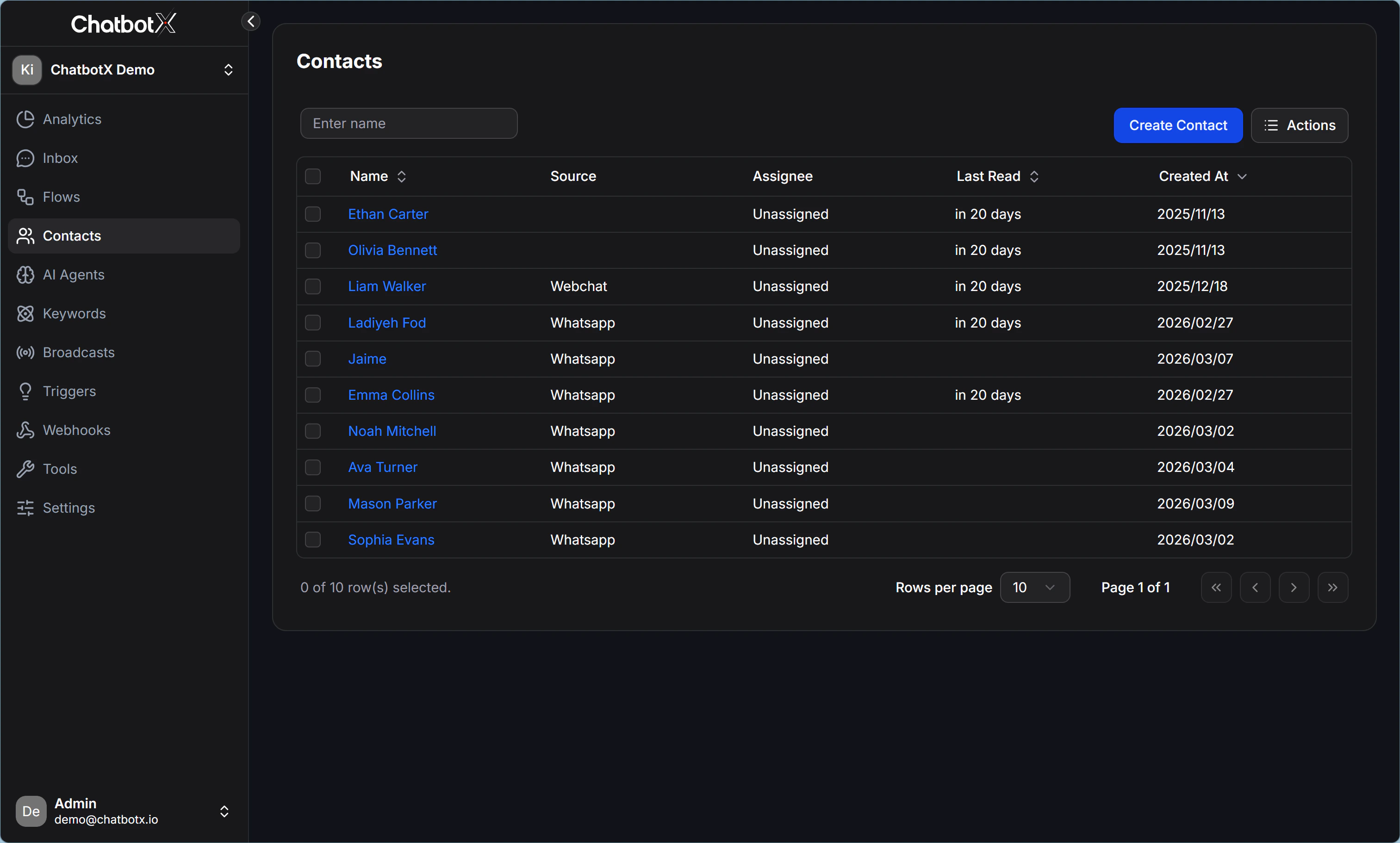The width and height of the screenshot is (1400, 843).
Task: Open the ChatbotX Demo workspace switcher
Action: pos(124,70)
